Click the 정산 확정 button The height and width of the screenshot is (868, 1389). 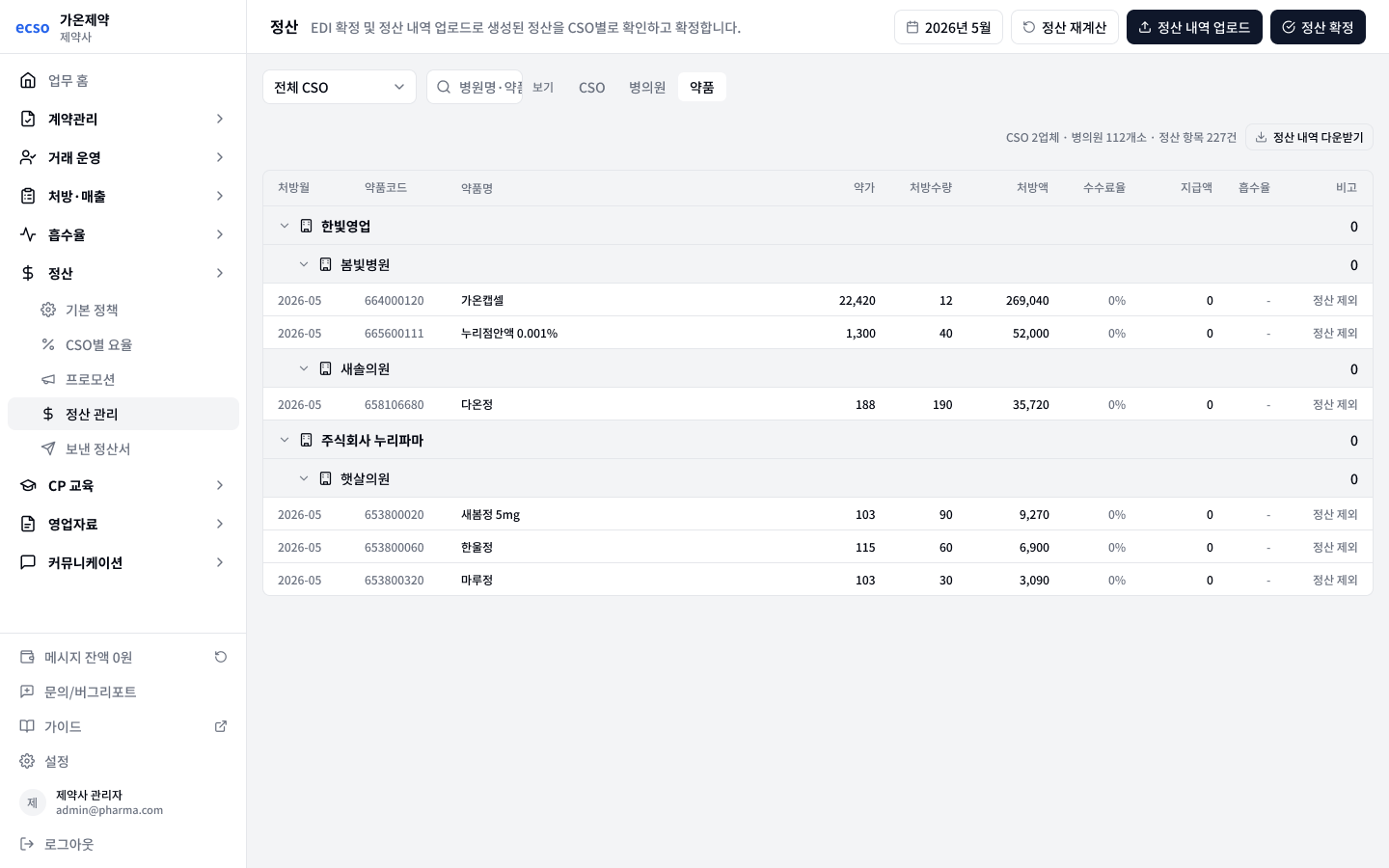click(1318, 27)
